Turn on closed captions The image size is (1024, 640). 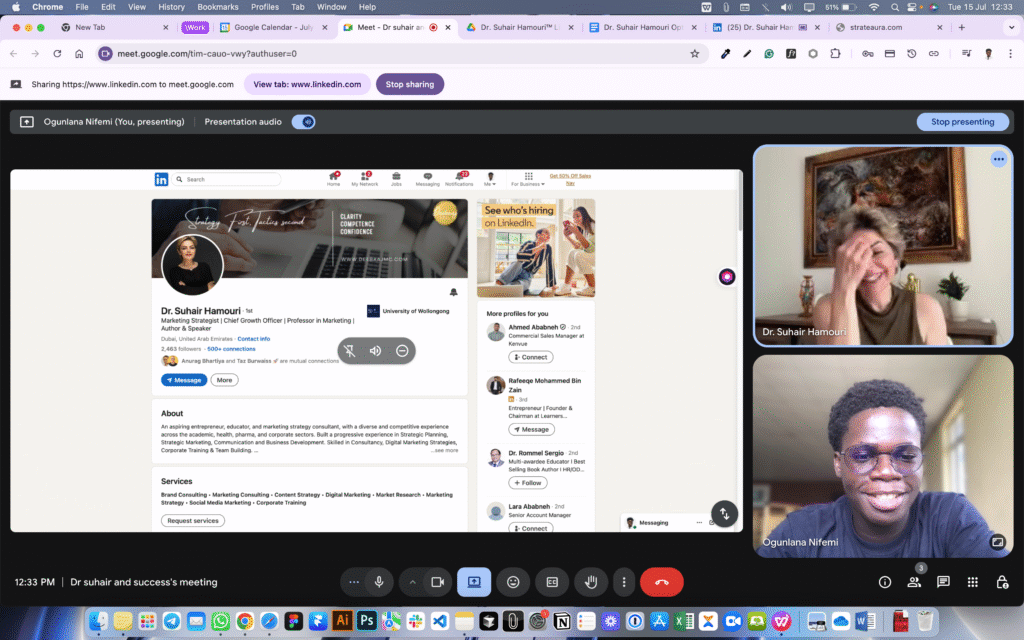pyautogui.click(x=552, y=582)
